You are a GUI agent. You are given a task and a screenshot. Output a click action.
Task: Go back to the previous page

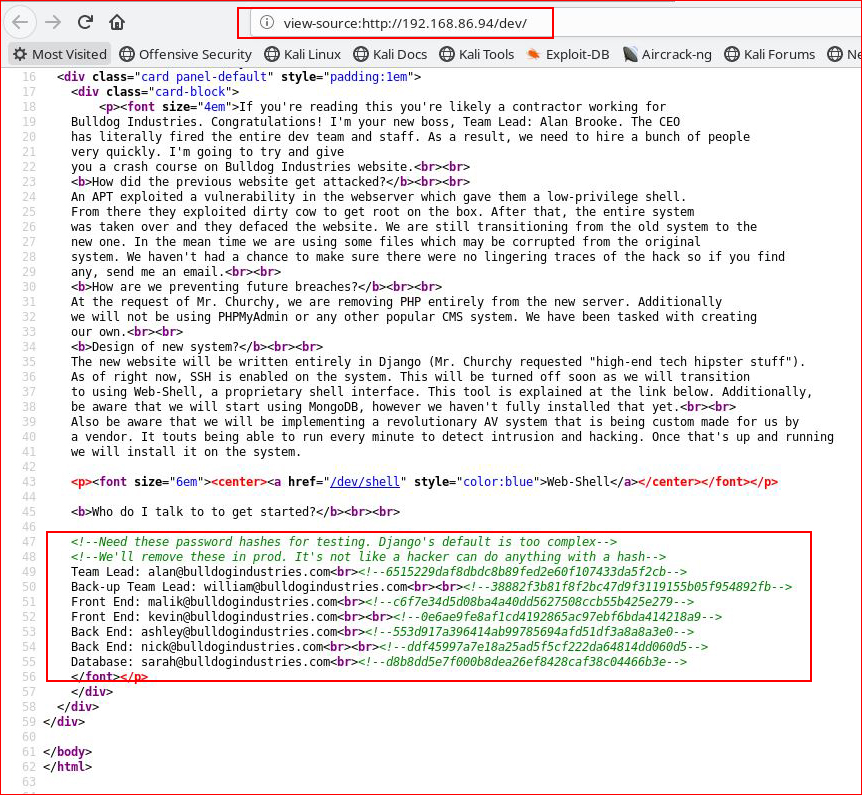[20, 23]
